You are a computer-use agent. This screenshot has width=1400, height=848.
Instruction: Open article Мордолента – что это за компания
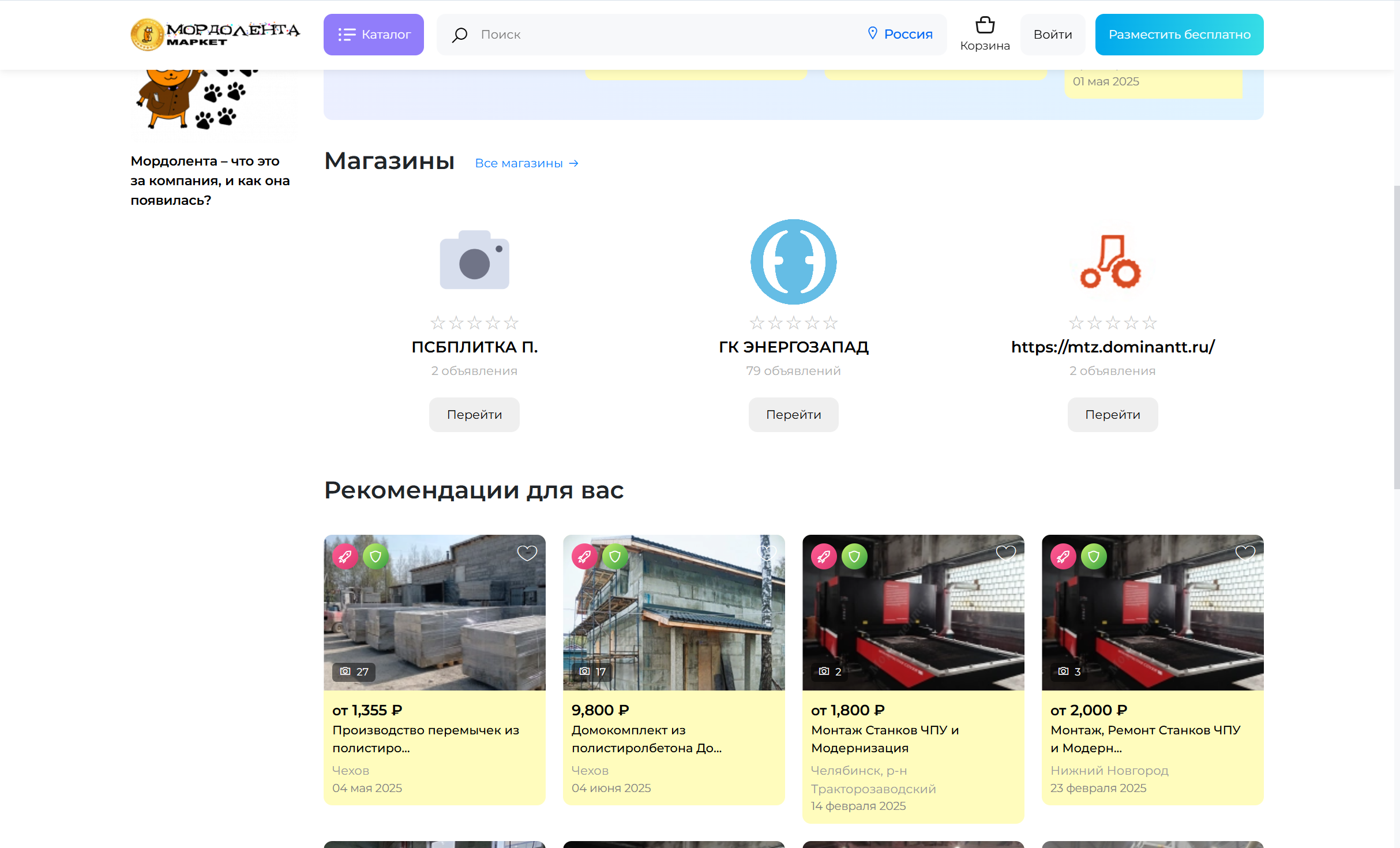[210, 181]
